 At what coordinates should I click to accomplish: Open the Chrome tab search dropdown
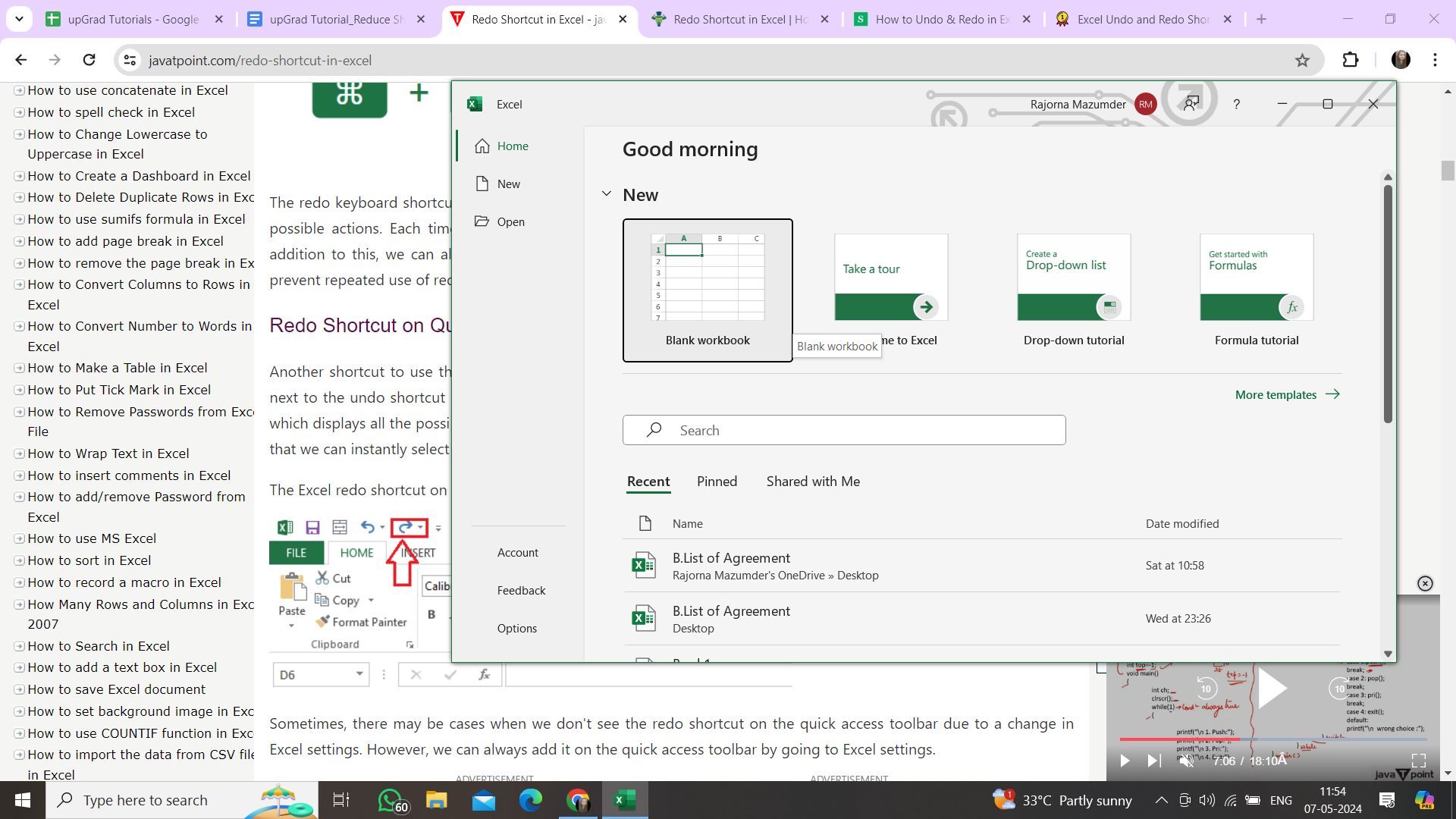pos(19,19)
